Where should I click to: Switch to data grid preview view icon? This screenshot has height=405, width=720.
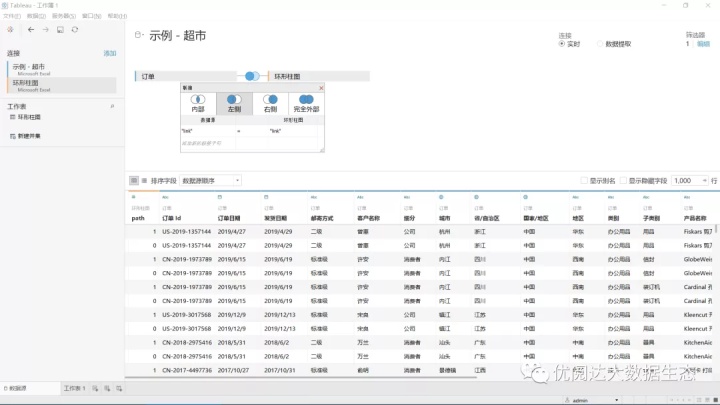point(134,180)
